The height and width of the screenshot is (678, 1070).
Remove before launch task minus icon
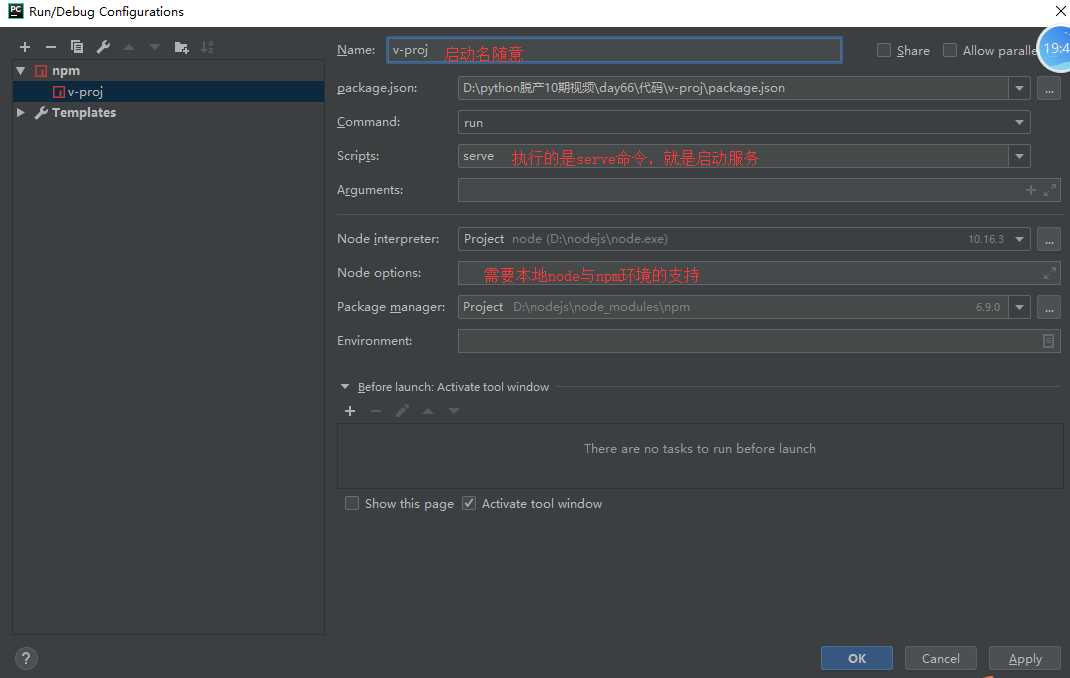click(x=375, y=411)
